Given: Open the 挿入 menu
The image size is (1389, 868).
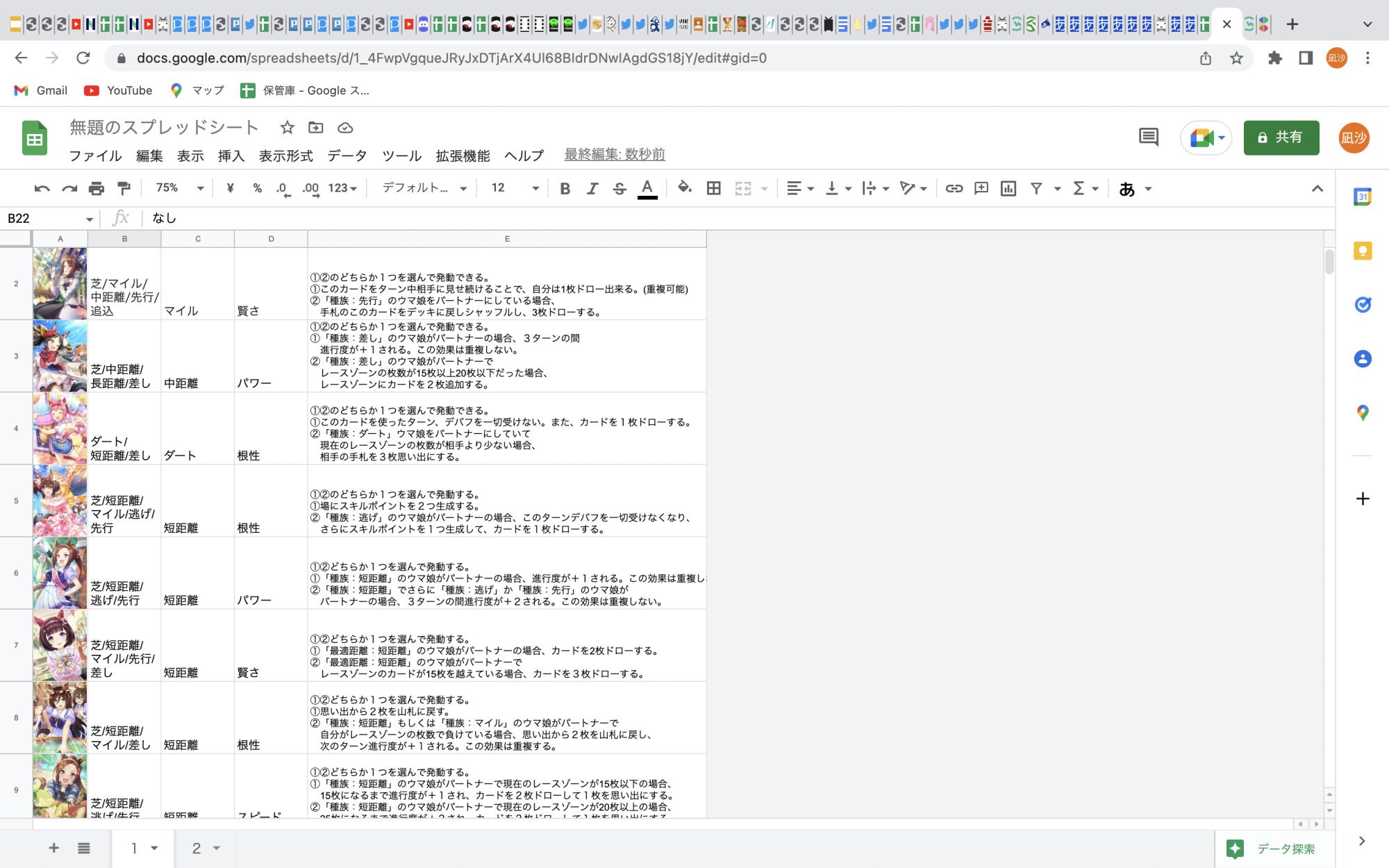Looking at the screenshot, I should pyautogui.click(x=231, y=156).
